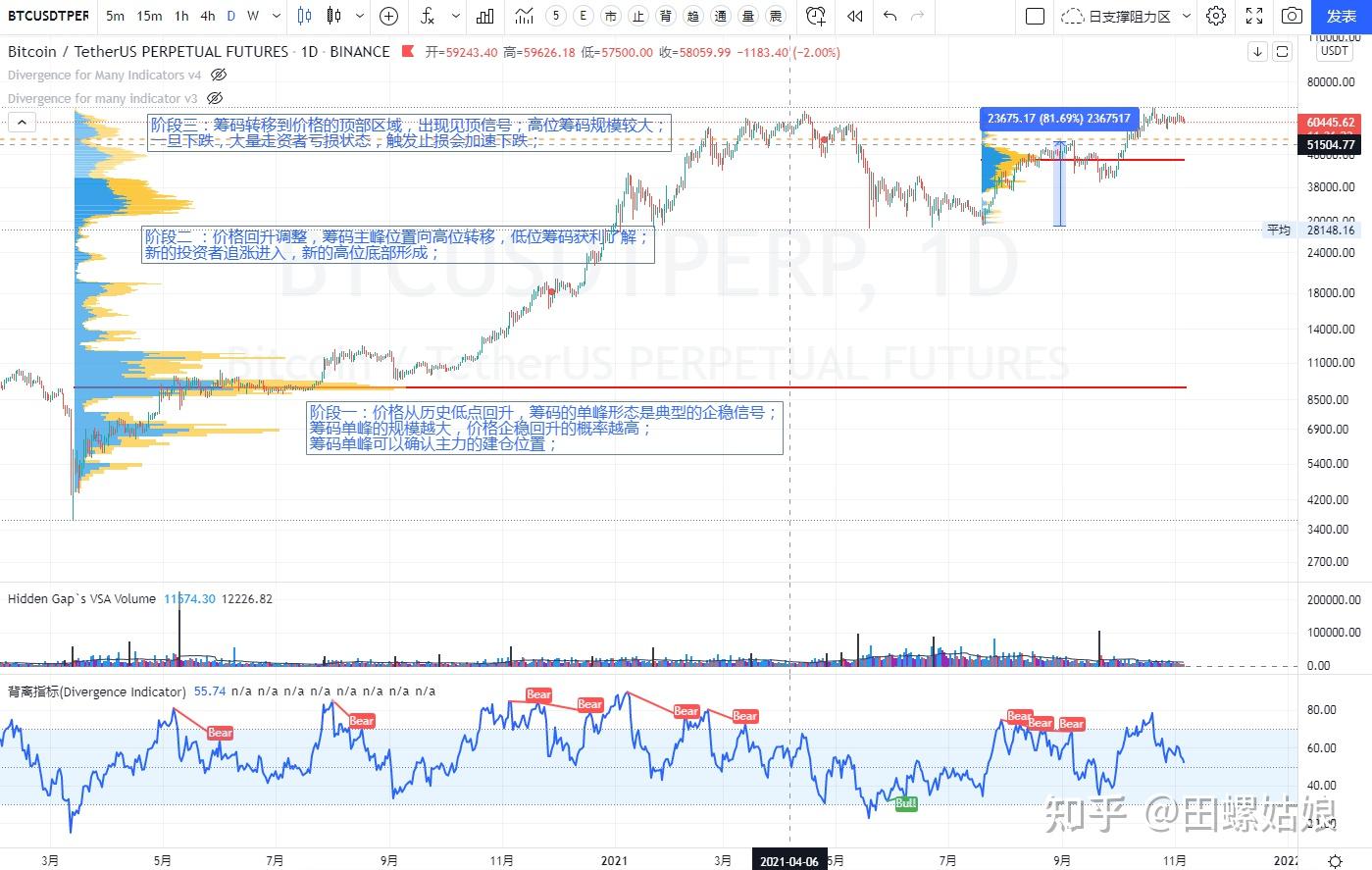The width and height of the screenshot is (1372, 870).
Task: Create a price alert with alarm icon
Action: [x=816, y=16]
